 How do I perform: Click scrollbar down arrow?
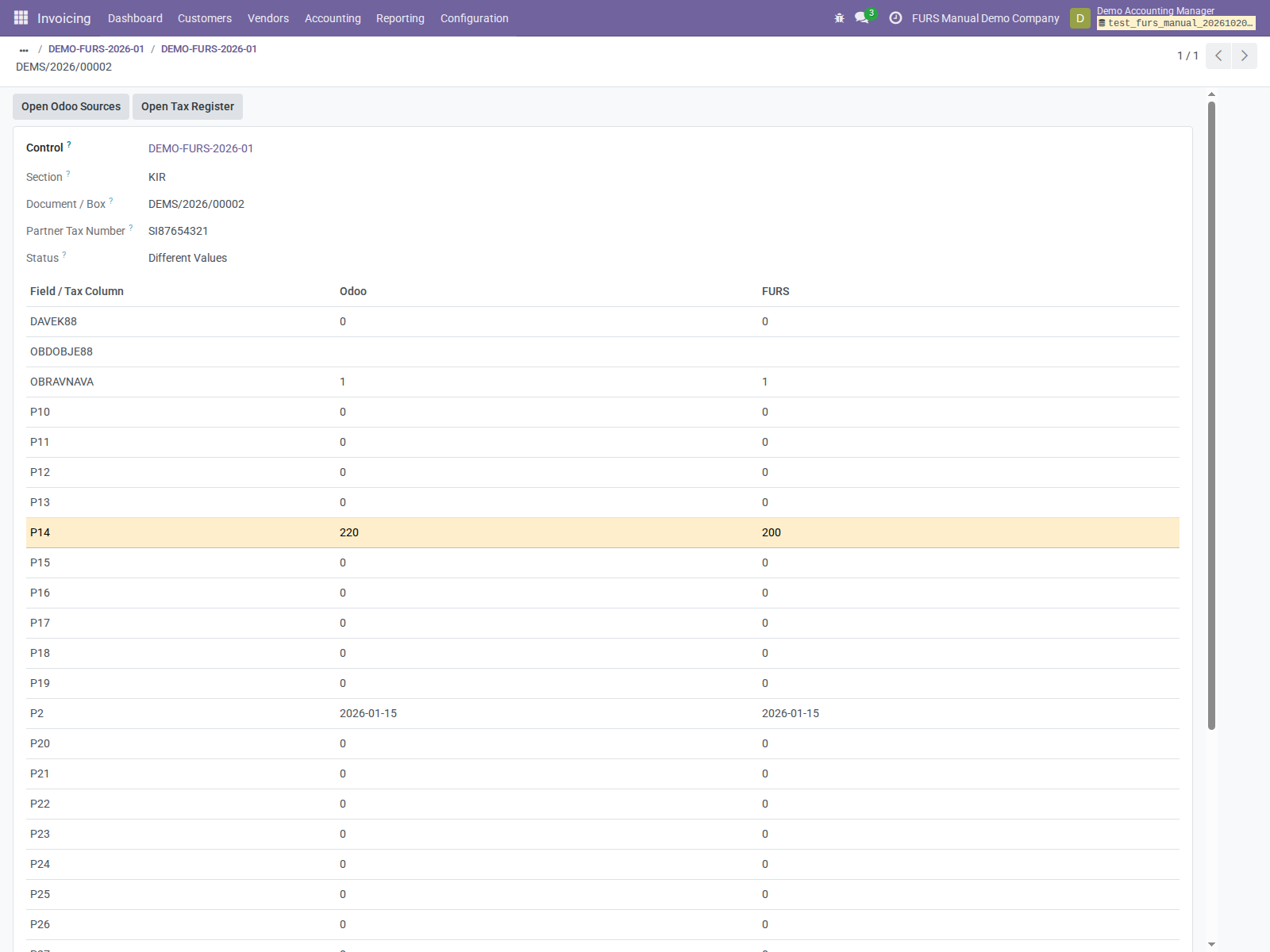pyautogui.click(x=1211, y=944)
